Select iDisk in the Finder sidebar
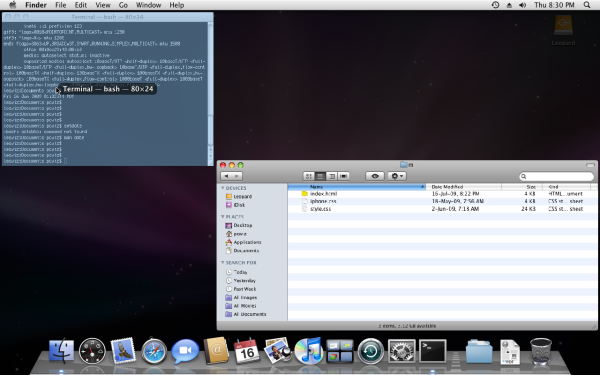Image resolution: width=600 pixels, height=375 pixels. [235, 205]
